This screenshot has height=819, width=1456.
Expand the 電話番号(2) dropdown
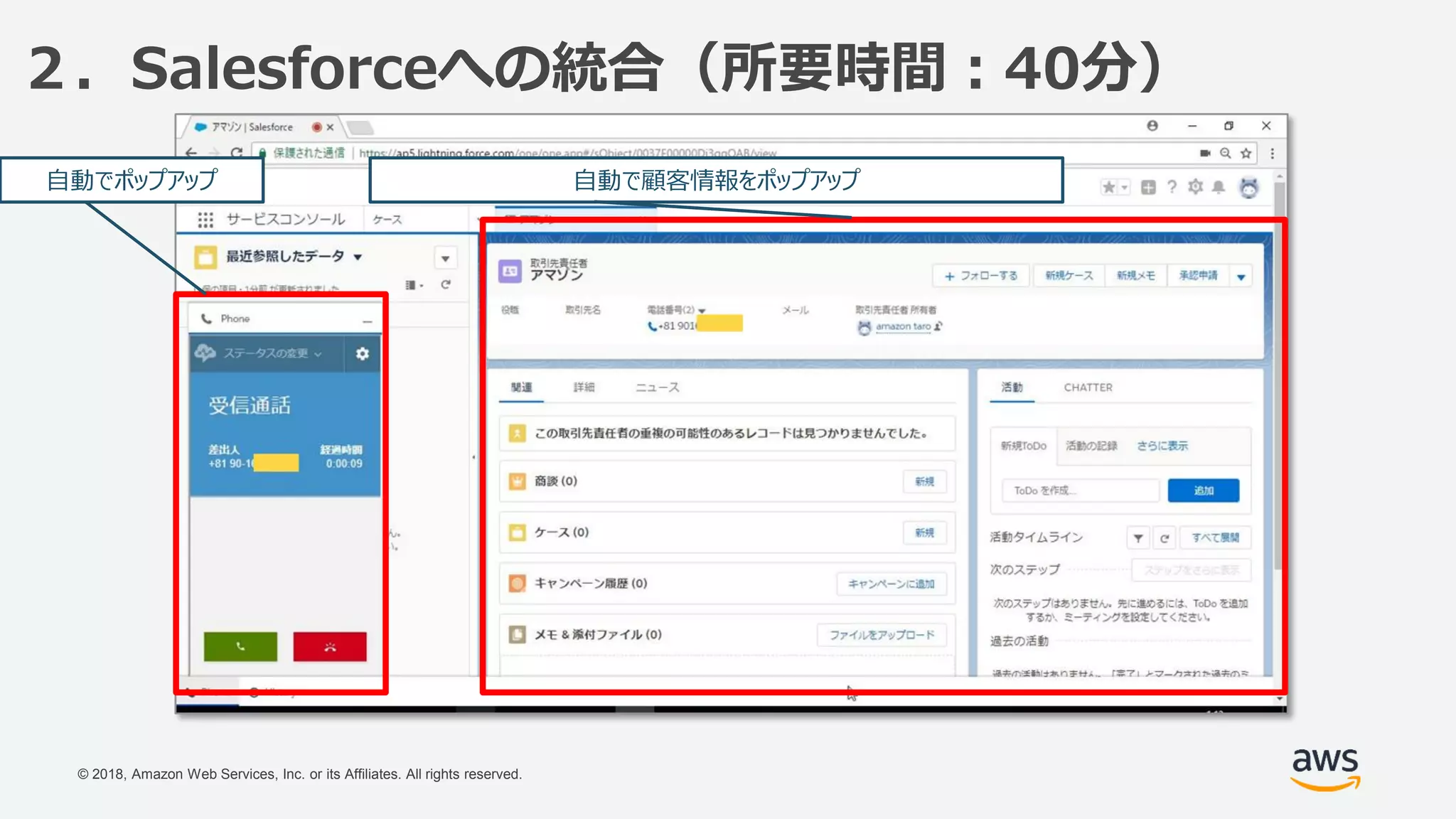coord(702,311)
